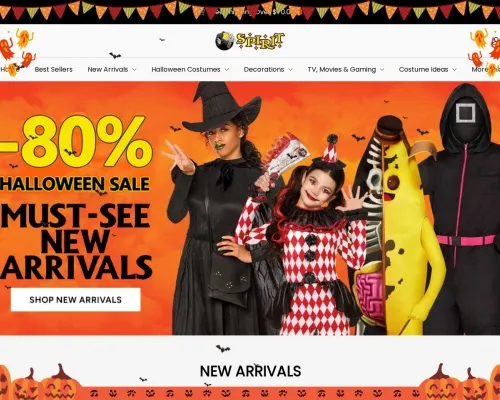Screen dimensions: 500x400
Task: Open the Best Sellers menu item
Action: coord(53,70)
